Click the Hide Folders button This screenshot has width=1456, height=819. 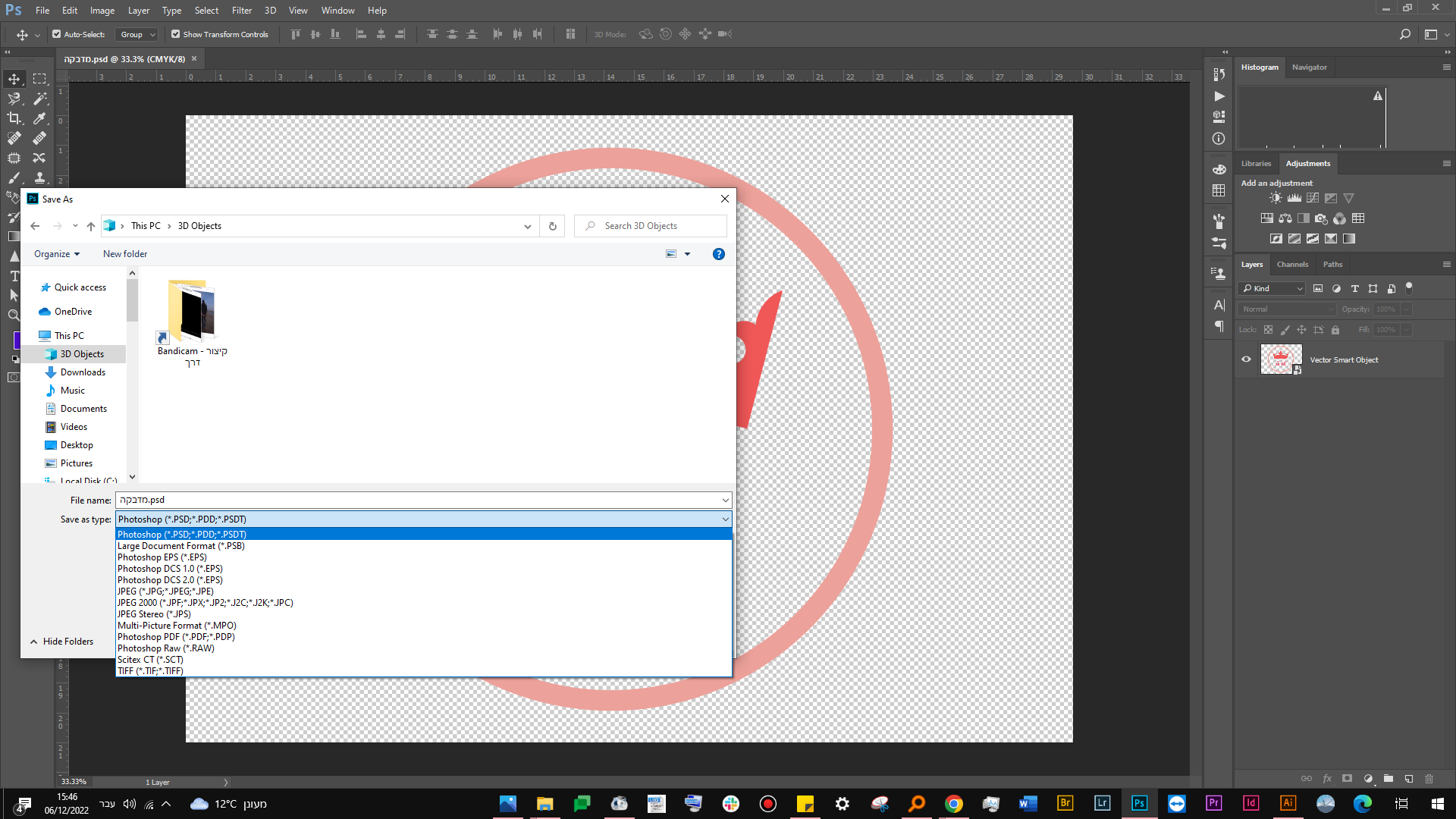[61, 642]
